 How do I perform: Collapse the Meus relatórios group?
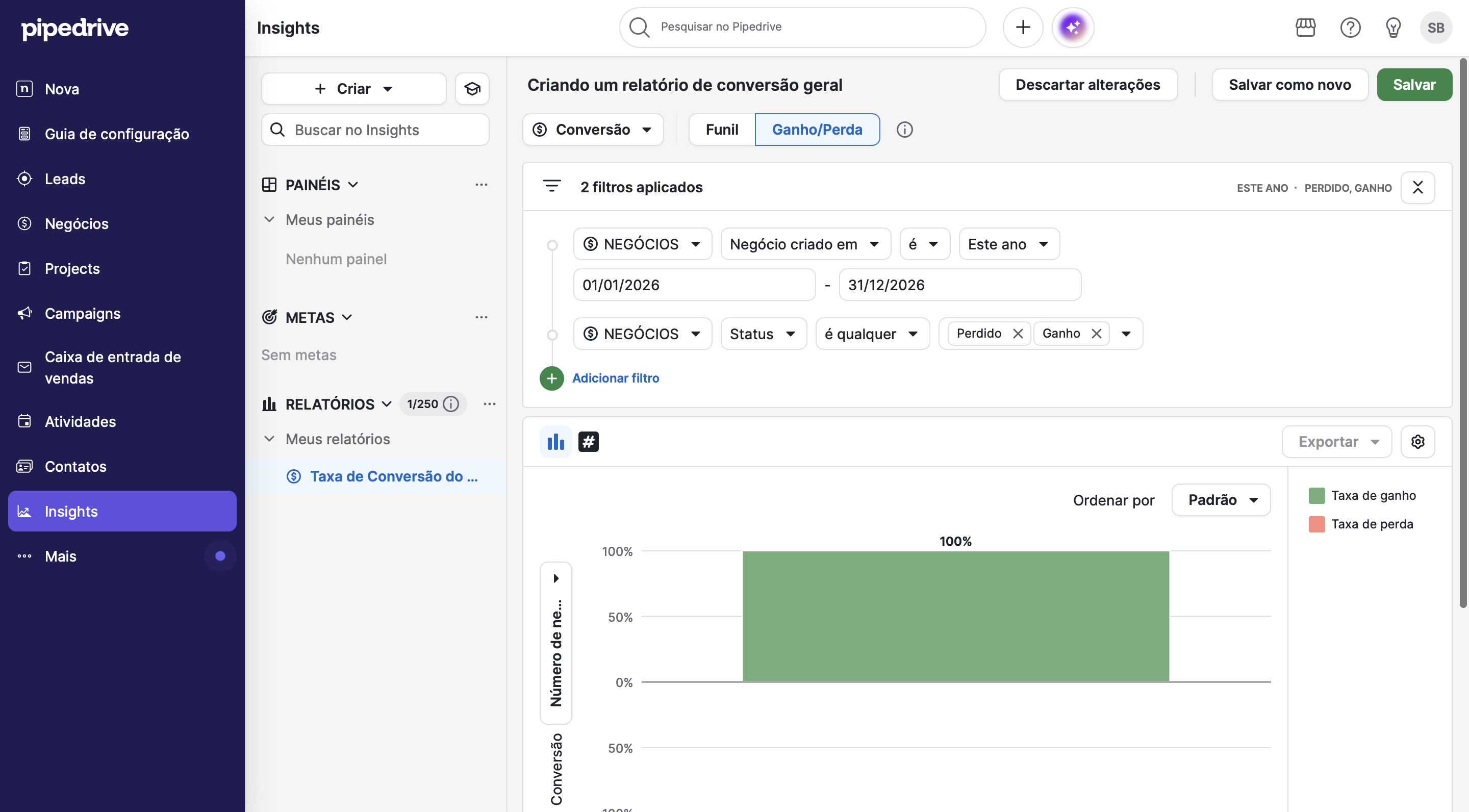[269, 439]
